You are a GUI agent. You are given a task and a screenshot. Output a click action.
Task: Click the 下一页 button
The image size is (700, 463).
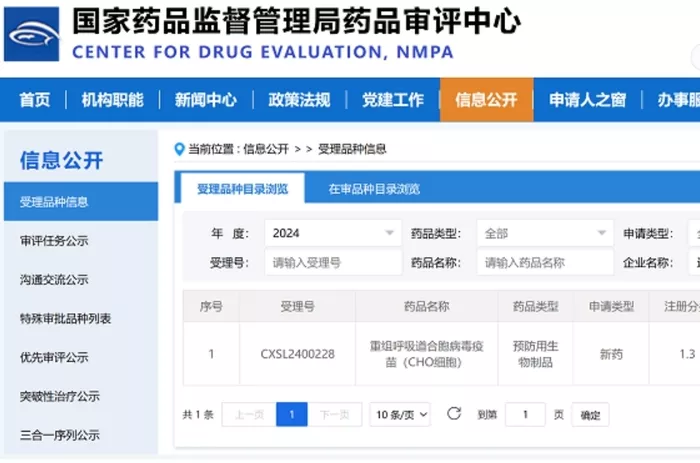(334, 415)
